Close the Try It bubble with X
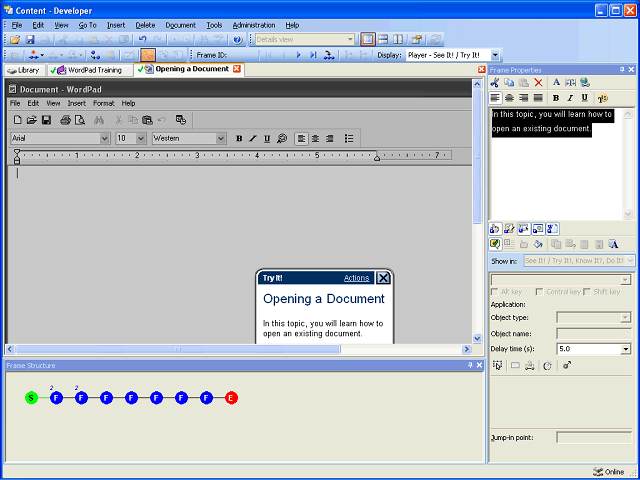 coord(383,278)
